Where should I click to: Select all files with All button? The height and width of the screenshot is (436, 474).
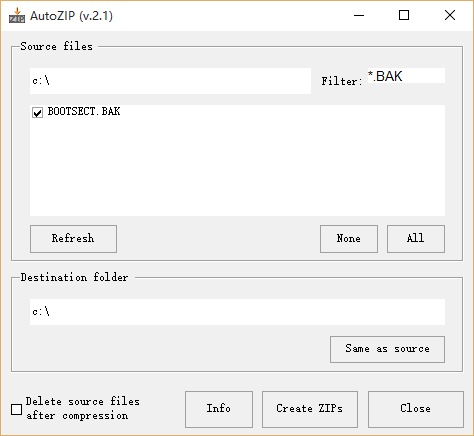click(x=416, y=239)
